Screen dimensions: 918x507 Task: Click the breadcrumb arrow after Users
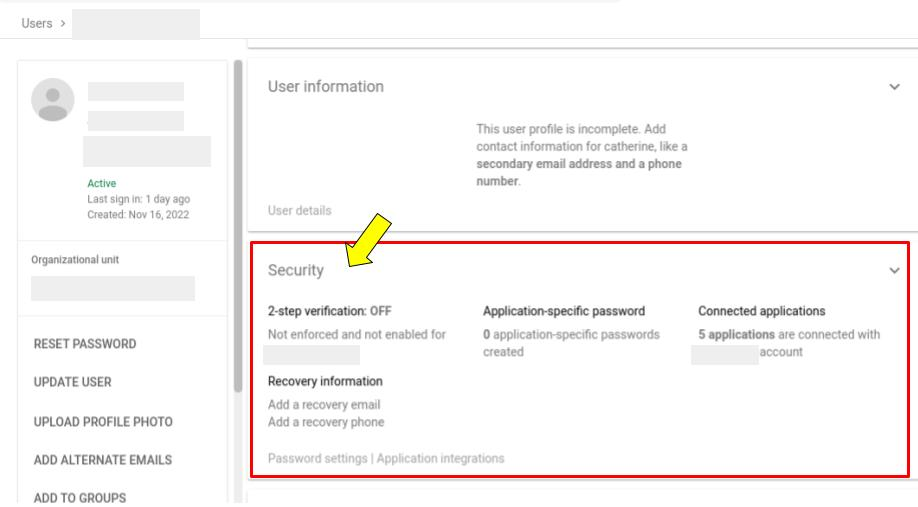pyautogui.click(x=63, y=23)
